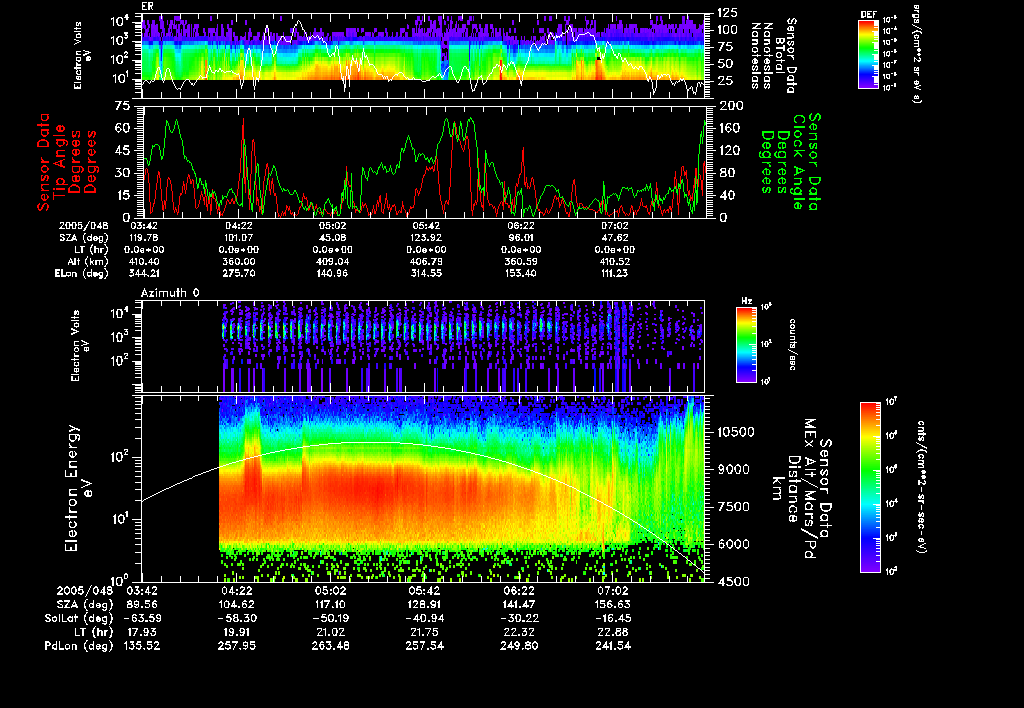
Task: Select the ELon value 111.23
Action: point(615,273)
